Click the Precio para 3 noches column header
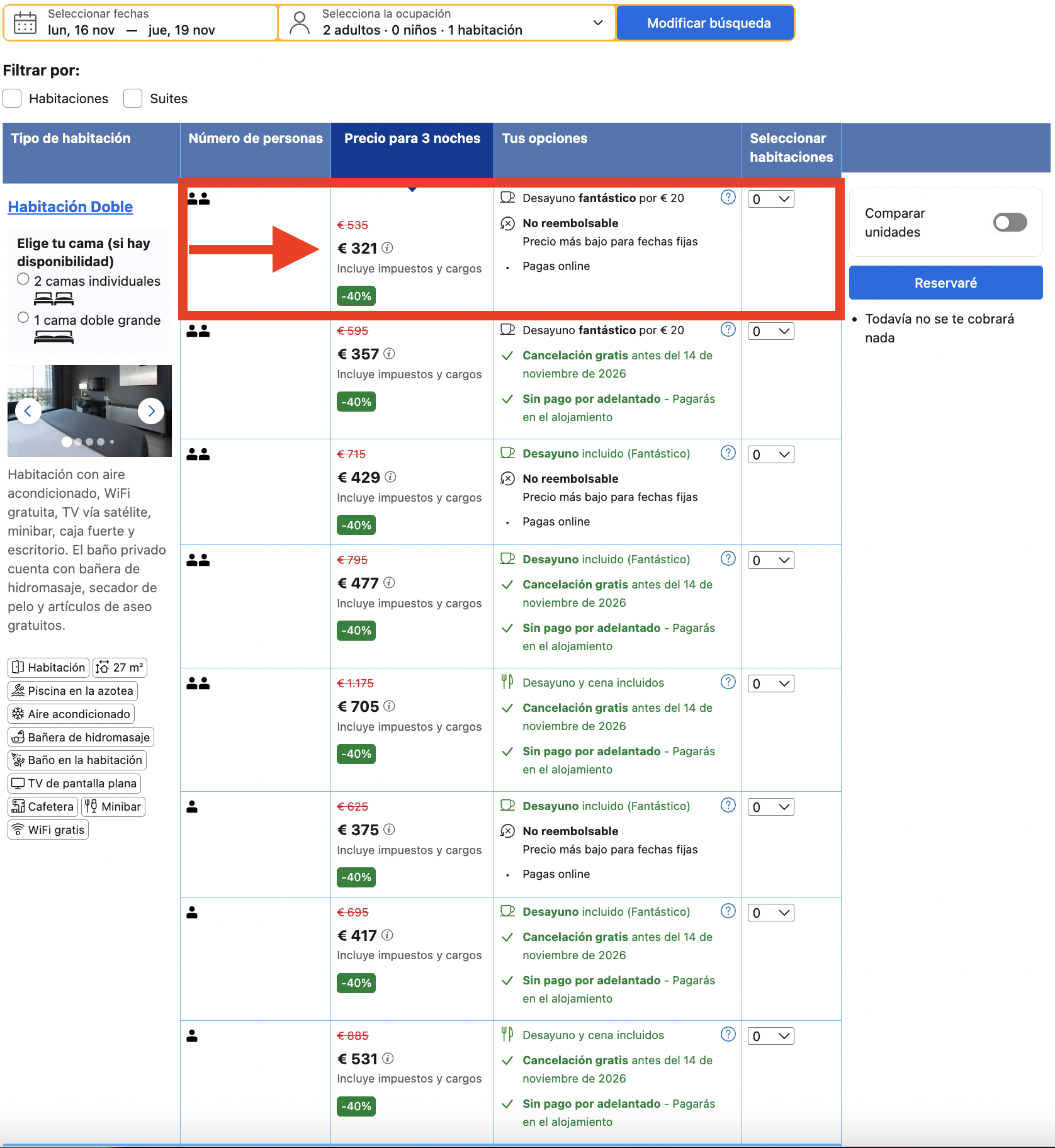The image size is (1055, 1148). [x=412, y=150]
